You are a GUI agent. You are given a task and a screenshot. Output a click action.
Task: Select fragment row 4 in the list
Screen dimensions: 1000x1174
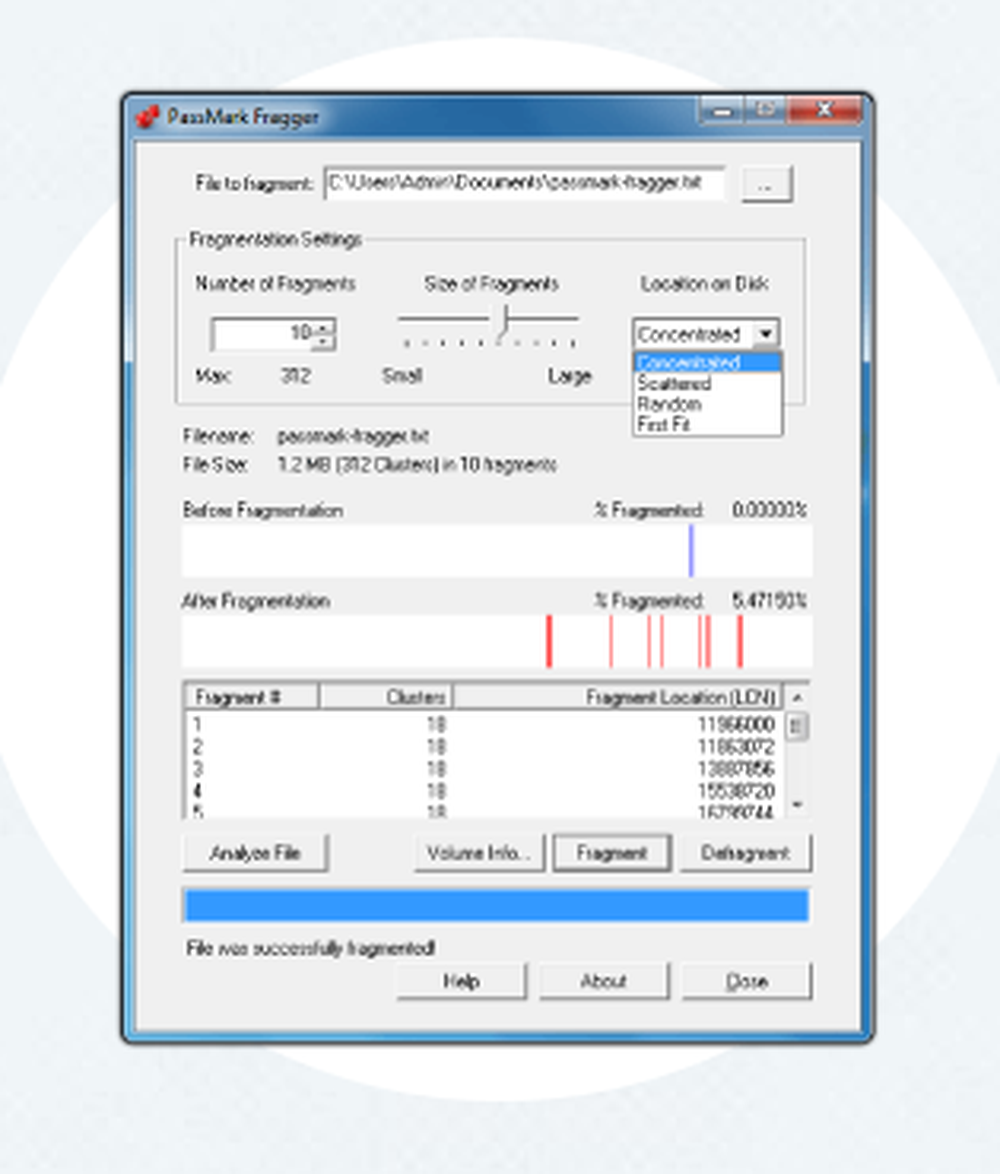pos(484,791)
